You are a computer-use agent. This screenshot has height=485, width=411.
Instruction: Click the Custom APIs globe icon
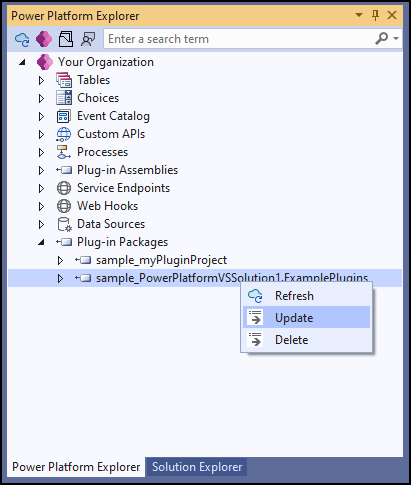click(63, 134)
